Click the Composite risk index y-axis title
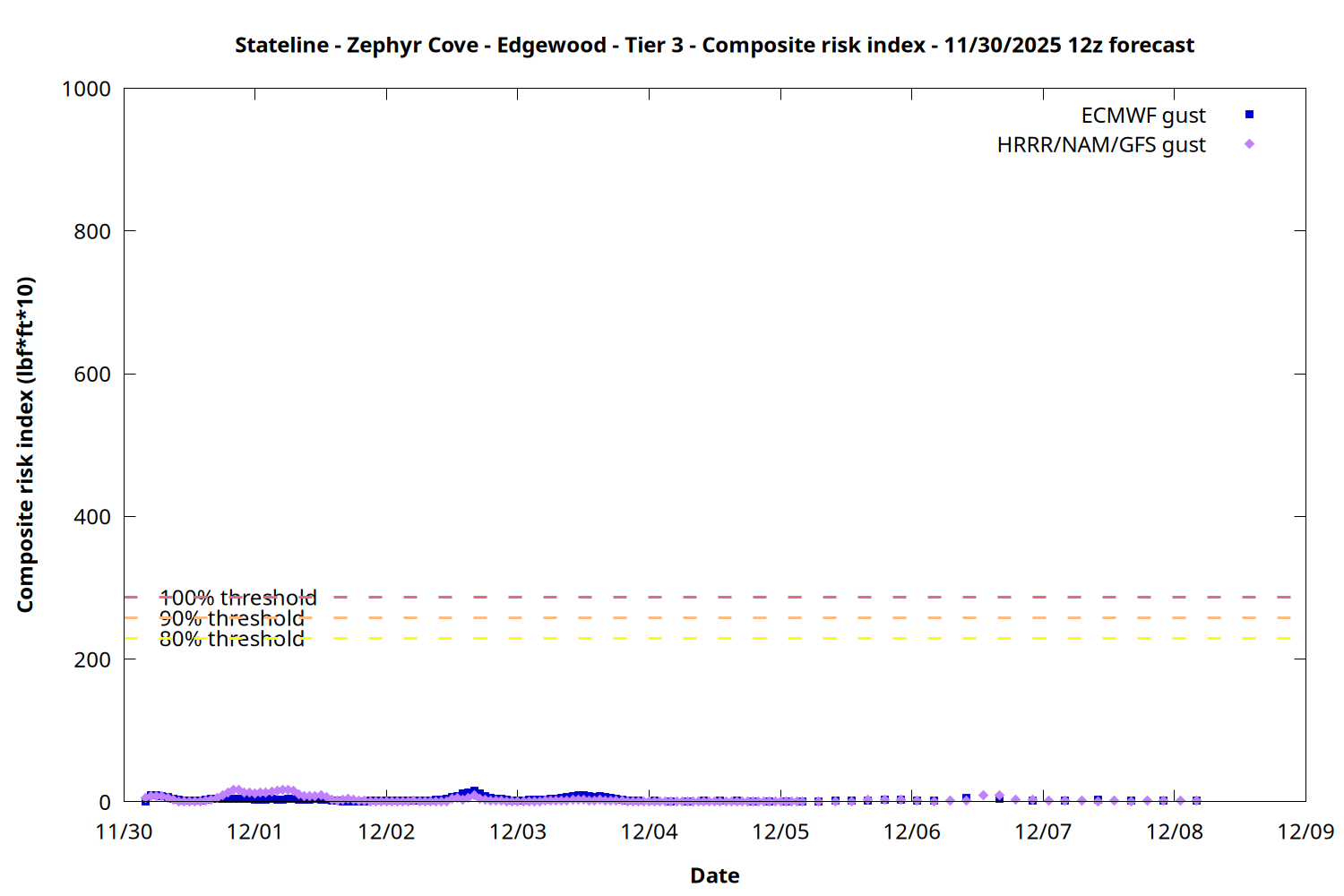Screen dimensions: 1344x896 25,444
